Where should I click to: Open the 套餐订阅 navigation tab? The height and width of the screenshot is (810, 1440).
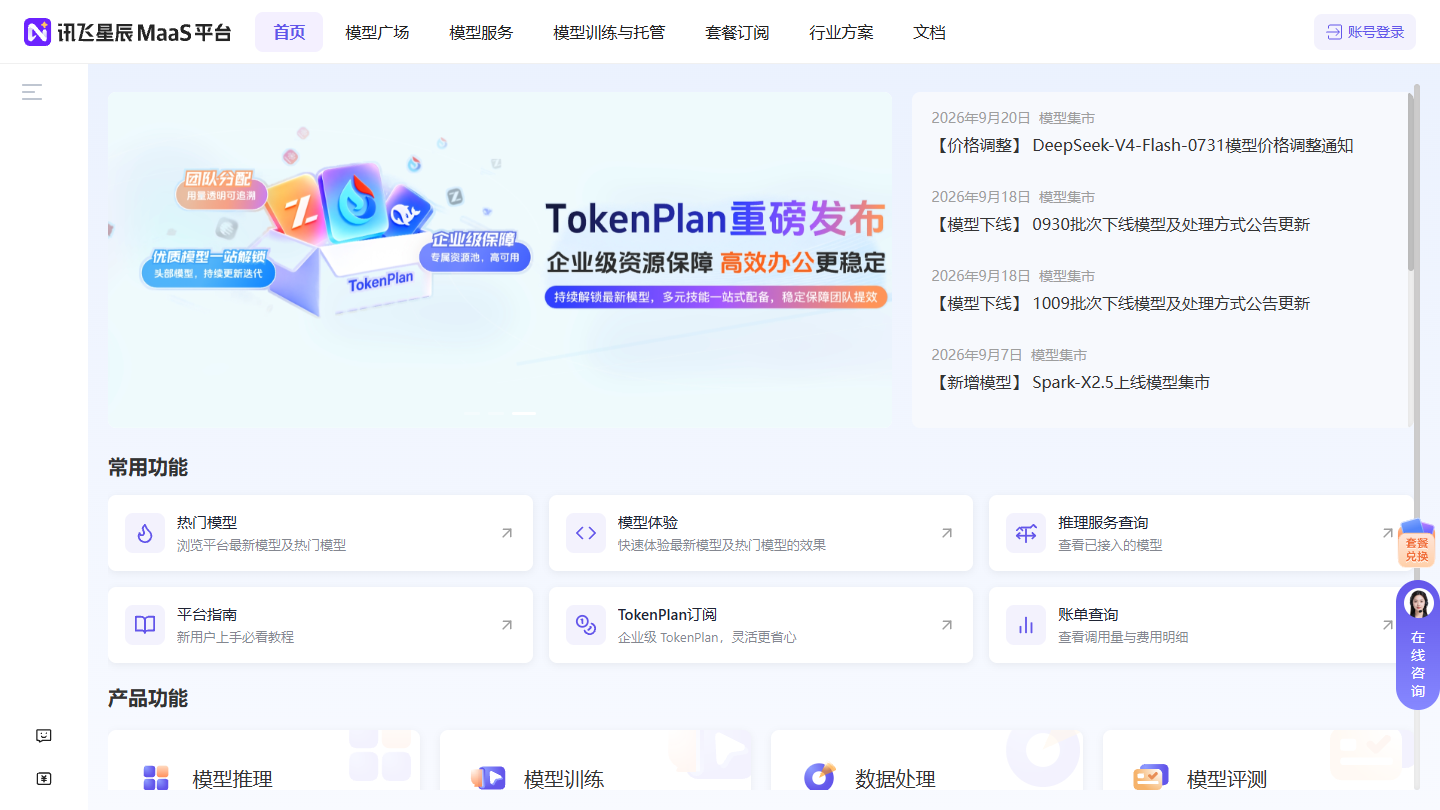(x=737, y=32)
